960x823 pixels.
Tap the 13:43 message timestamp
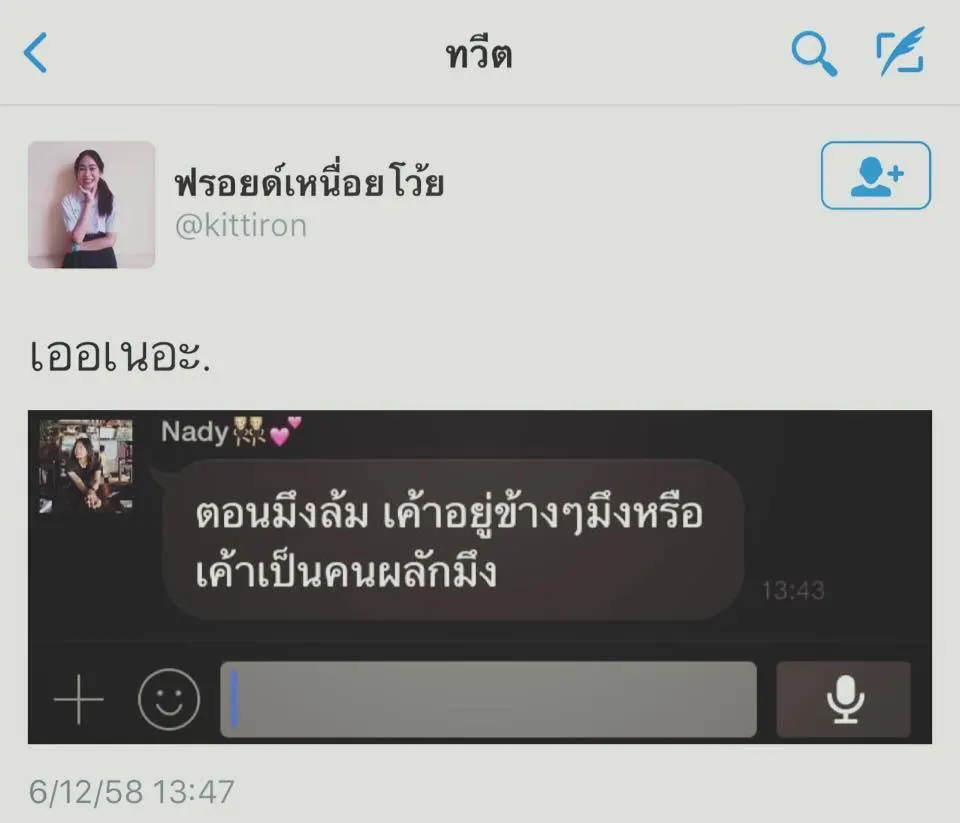pyautogui.click(x=793, y=590)
